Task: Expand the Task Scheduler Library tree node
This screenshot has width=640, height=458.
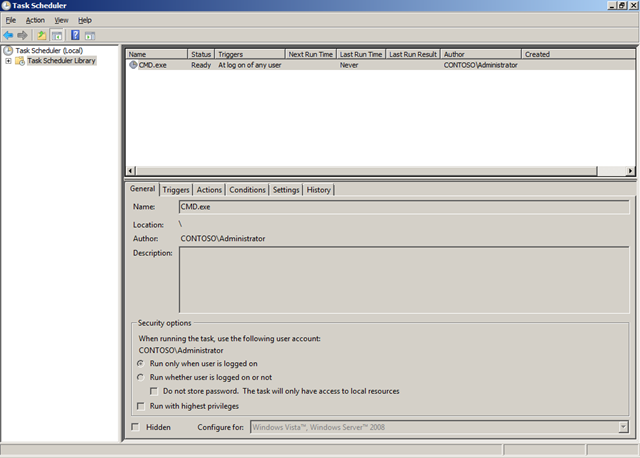Action: [x=8, y=61]
